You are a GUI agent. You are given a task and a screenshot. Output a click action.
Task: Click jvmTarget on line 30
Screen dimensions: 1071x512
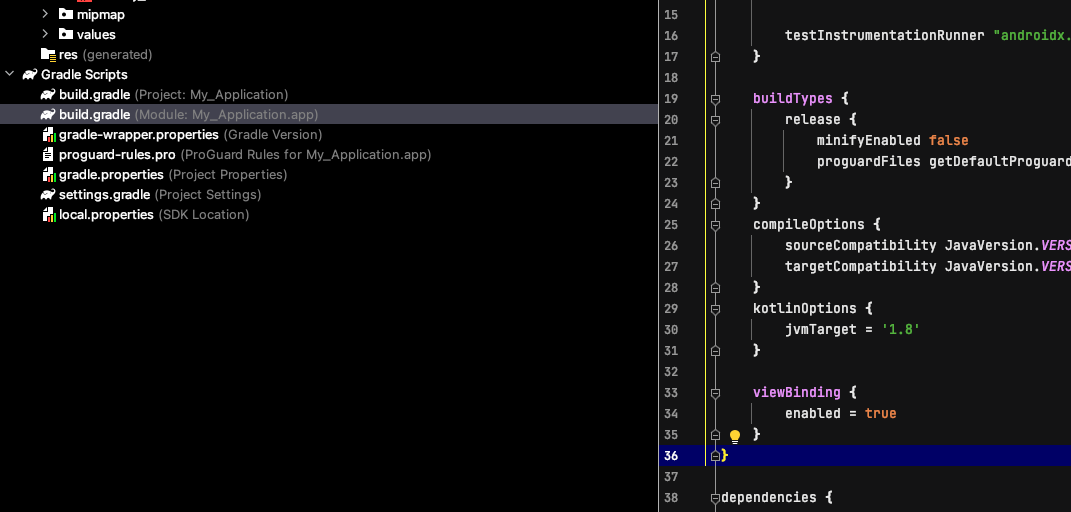[820, 330]
